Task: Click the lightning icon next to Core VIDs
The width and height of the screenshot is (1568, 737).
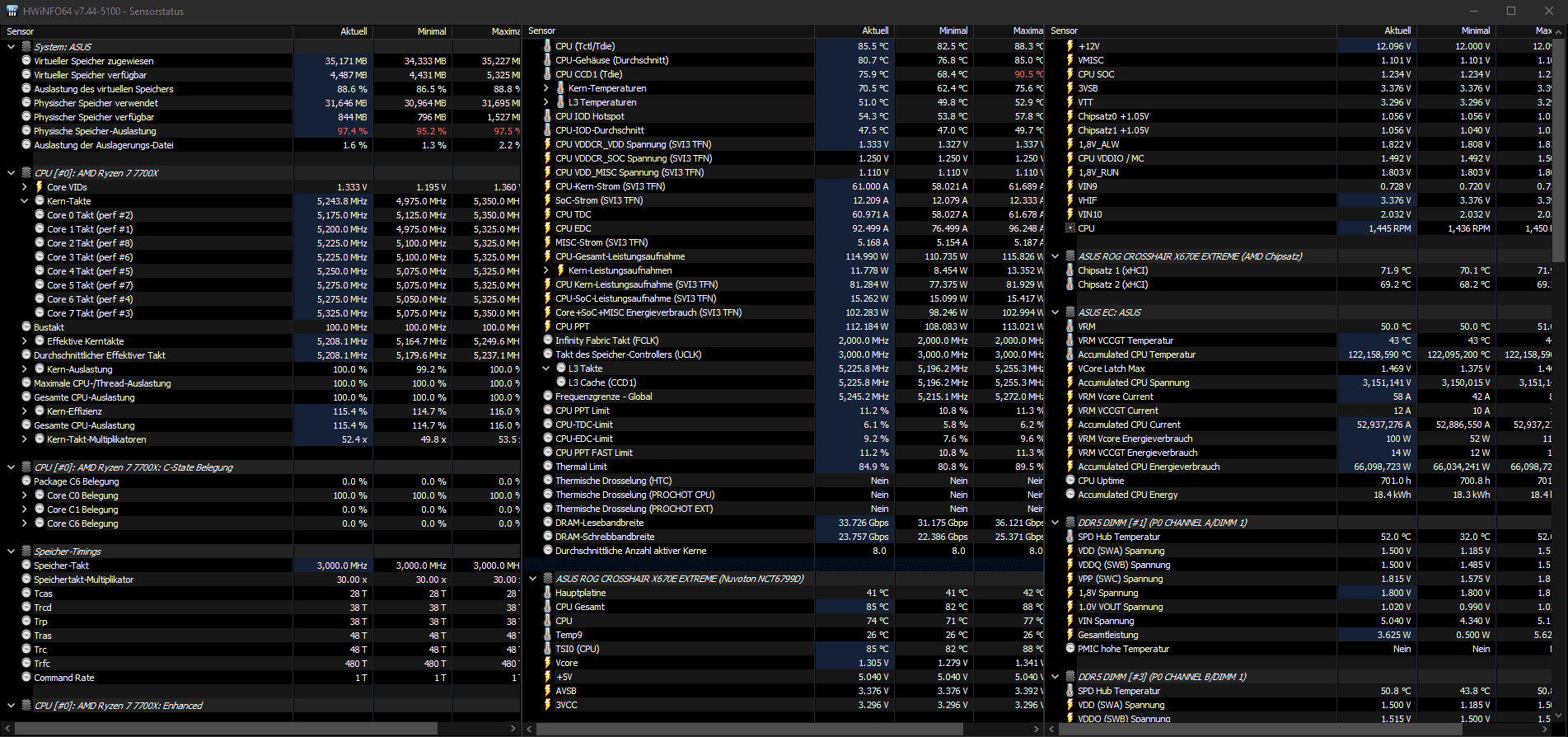Action: click(x=40, y=187)
